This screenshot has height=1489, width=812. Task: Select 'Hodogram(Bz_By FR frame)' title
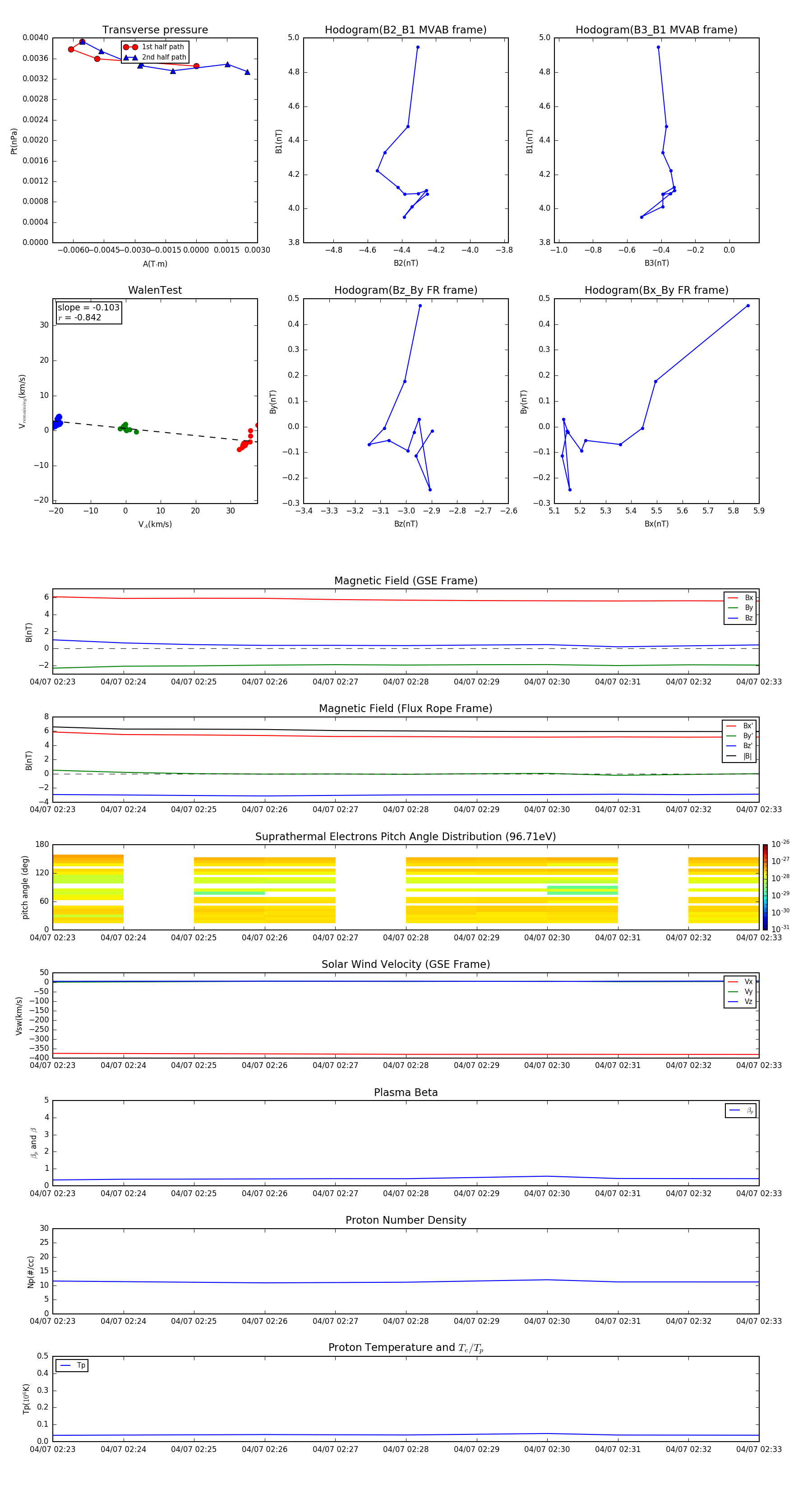coord(406,290)
